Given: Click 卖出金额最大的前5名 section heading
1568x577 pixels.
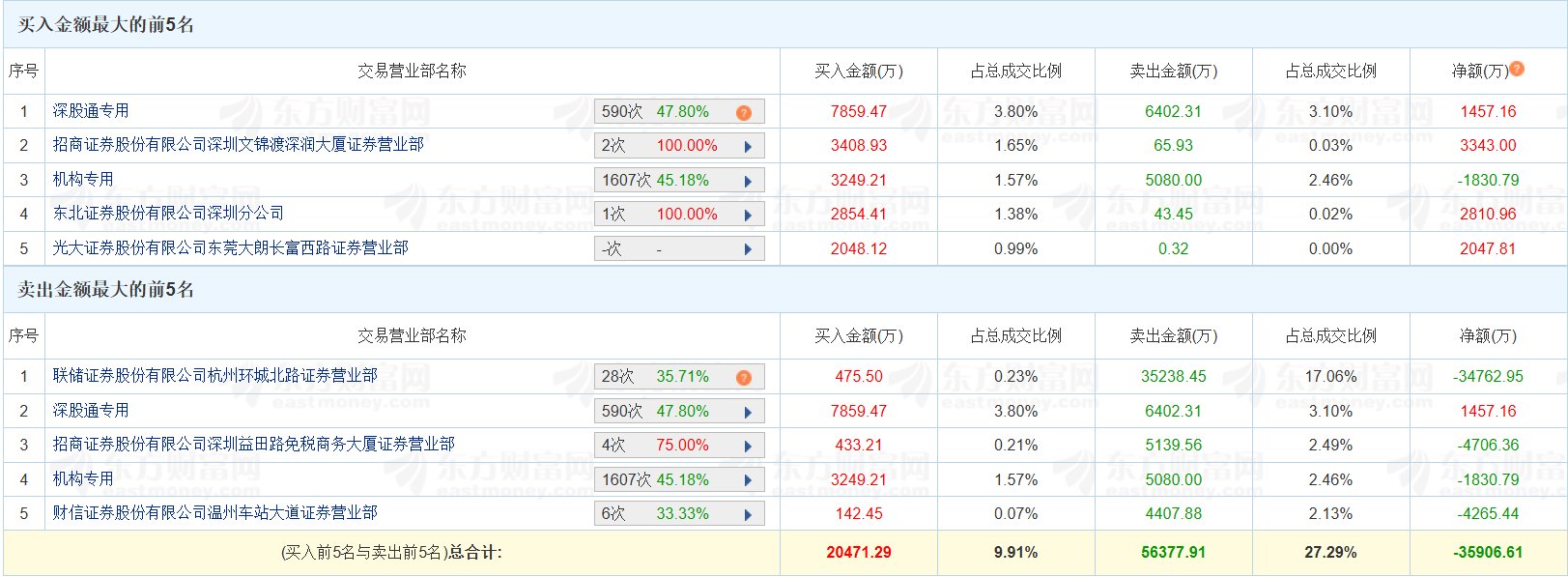Looking at the screenshot, I should click(x=106, y=290).
